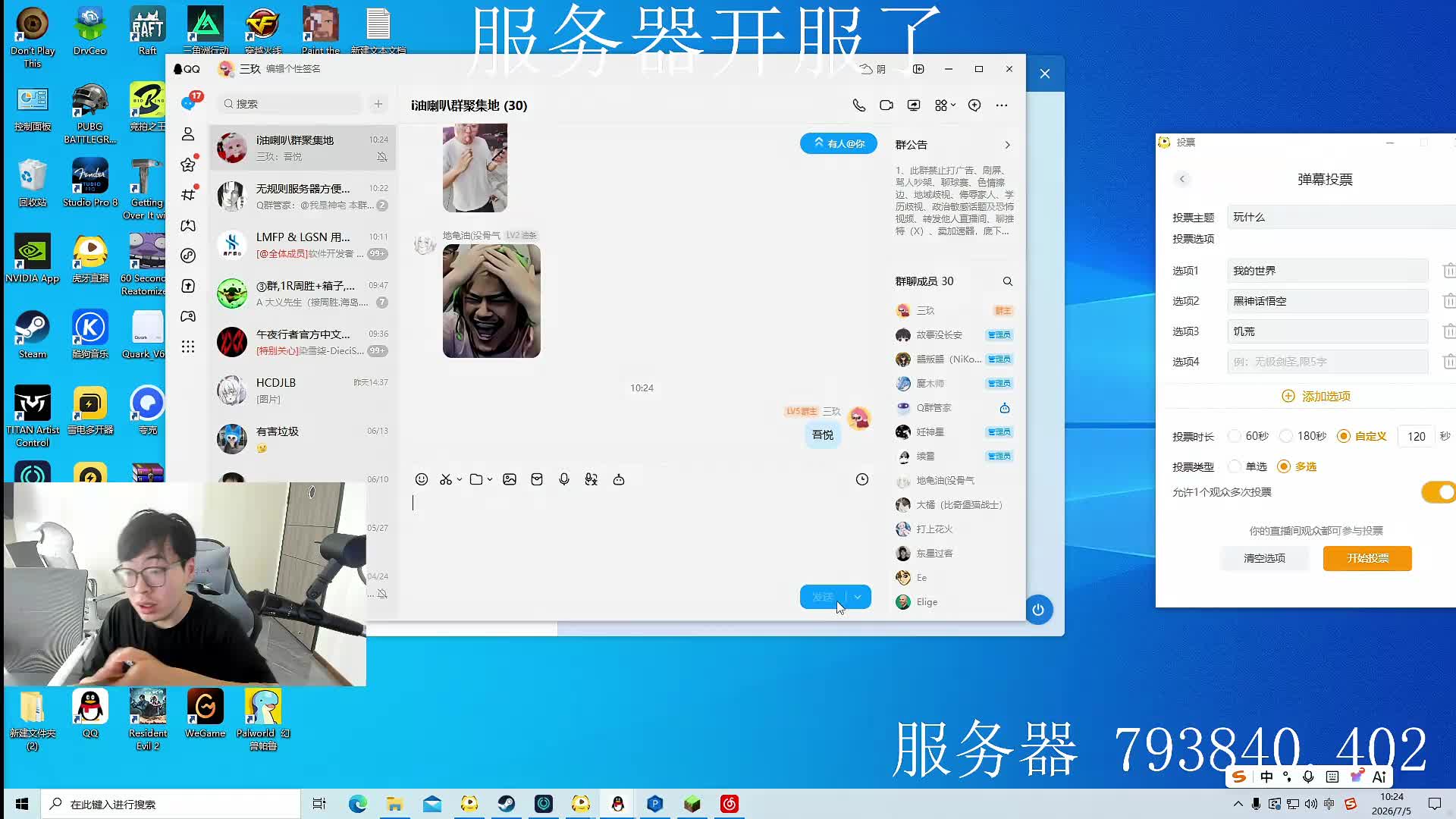Add new chat with plus button
The width and height of the screenshot is (1456, 819).
pos(378,104)
